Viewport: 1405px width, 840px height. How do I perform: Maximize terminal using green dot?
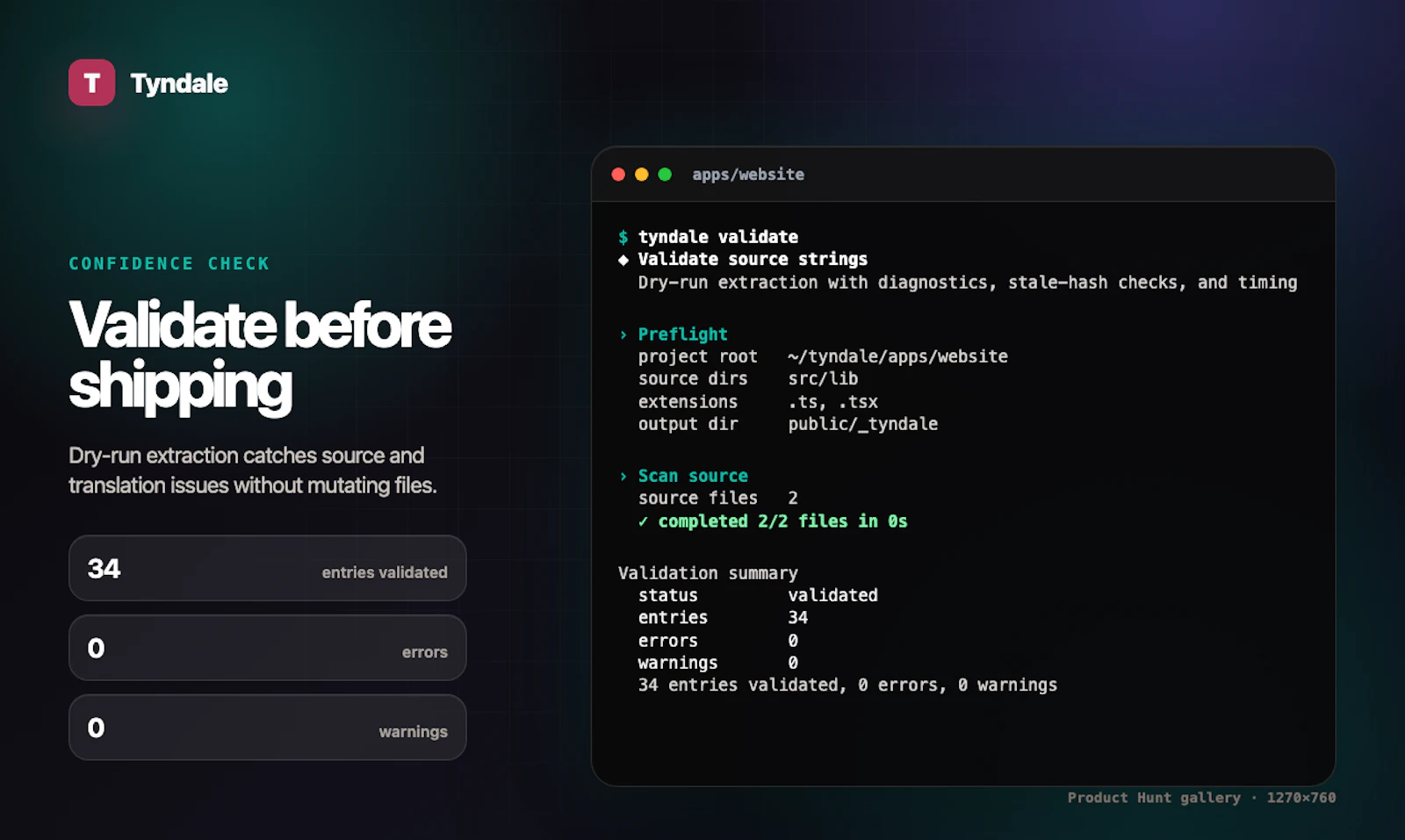[x=665, y=175]
